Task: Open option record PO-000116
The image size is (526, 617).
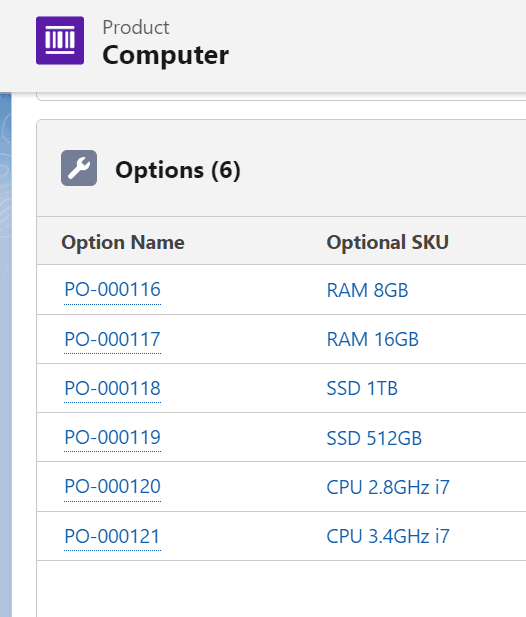Action: (x=112, y=290)
